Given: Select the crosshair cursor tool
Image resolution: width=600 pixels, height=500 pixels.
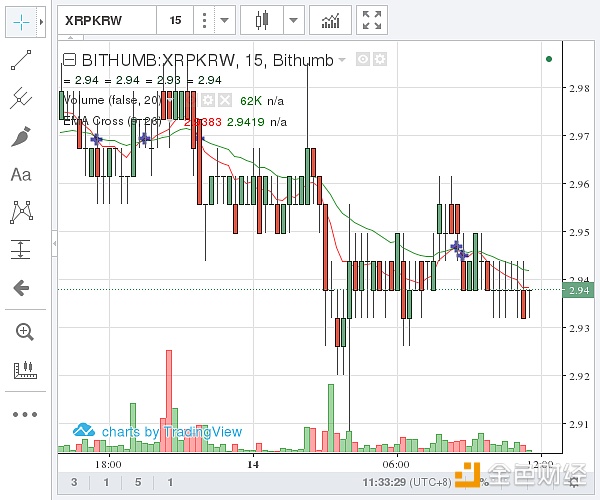Looking at the screenshot, I should coord(21,22).
